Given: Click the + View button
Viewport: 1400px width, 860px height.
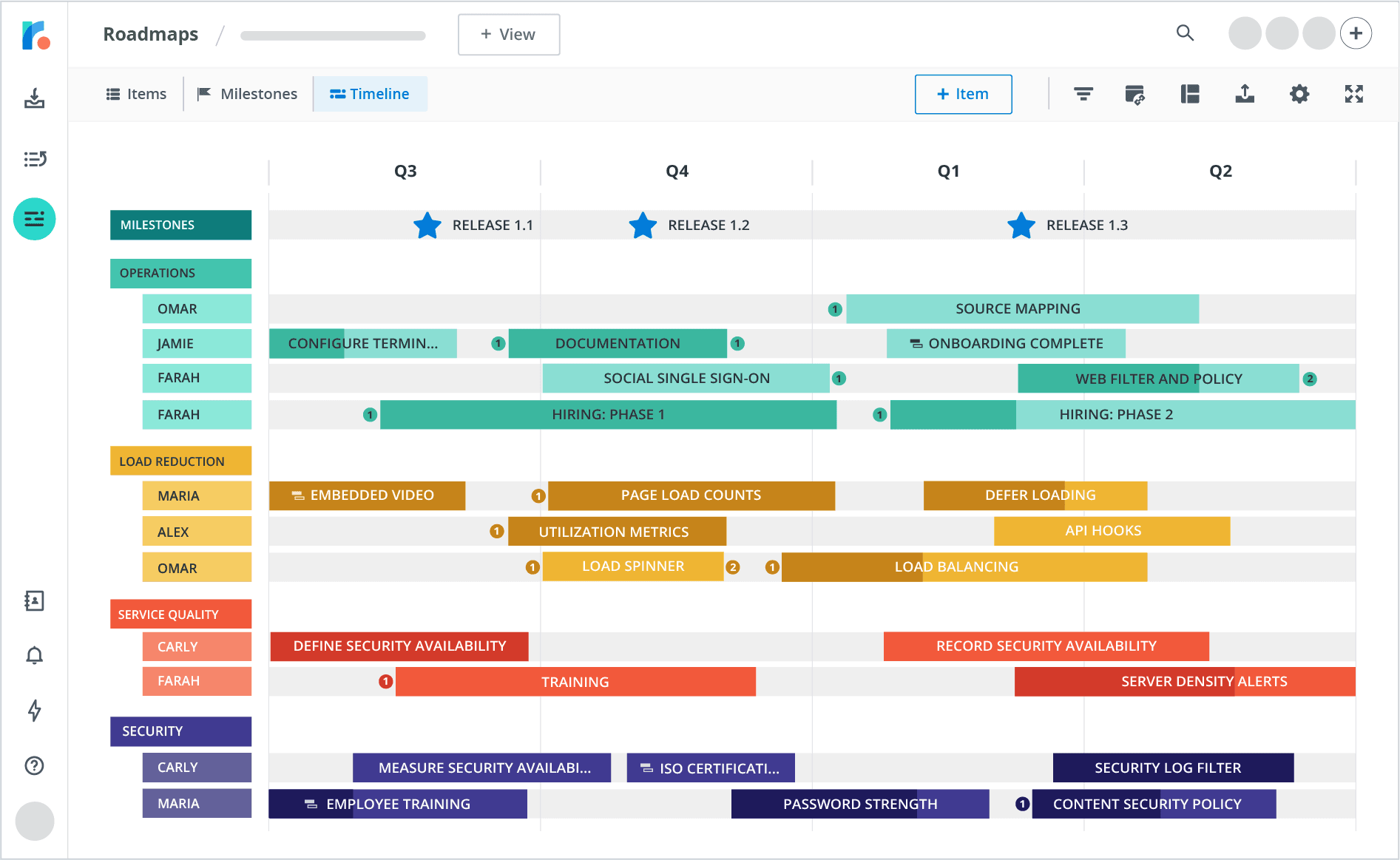Looking at the screenshot, I should (x=508, y=34).
